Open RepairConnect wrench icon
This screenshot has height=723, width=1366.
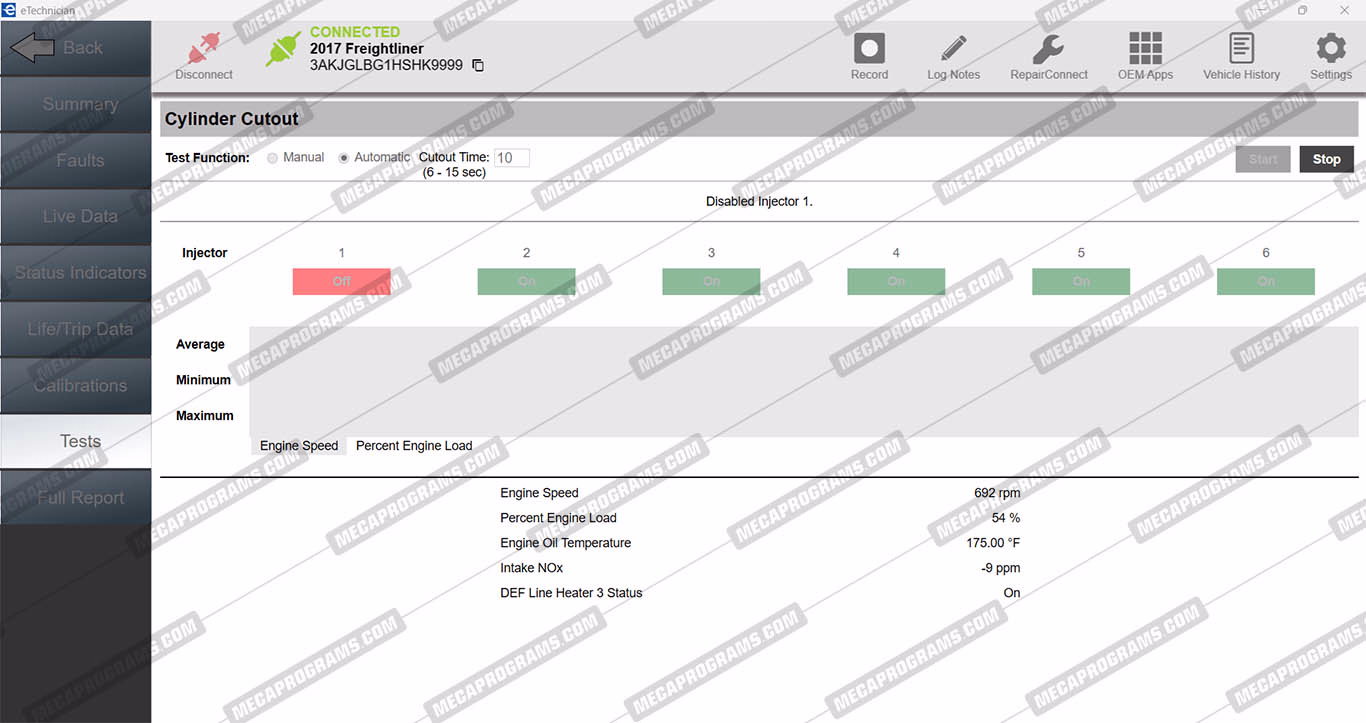tap(1048, 49)
